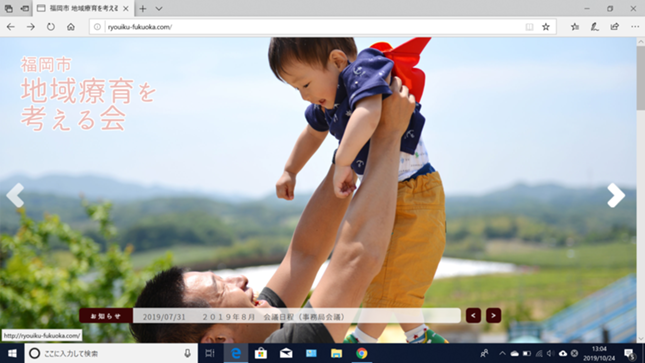Select the 福岡市 地域療育を考える会 tab

tap(82, 8)
